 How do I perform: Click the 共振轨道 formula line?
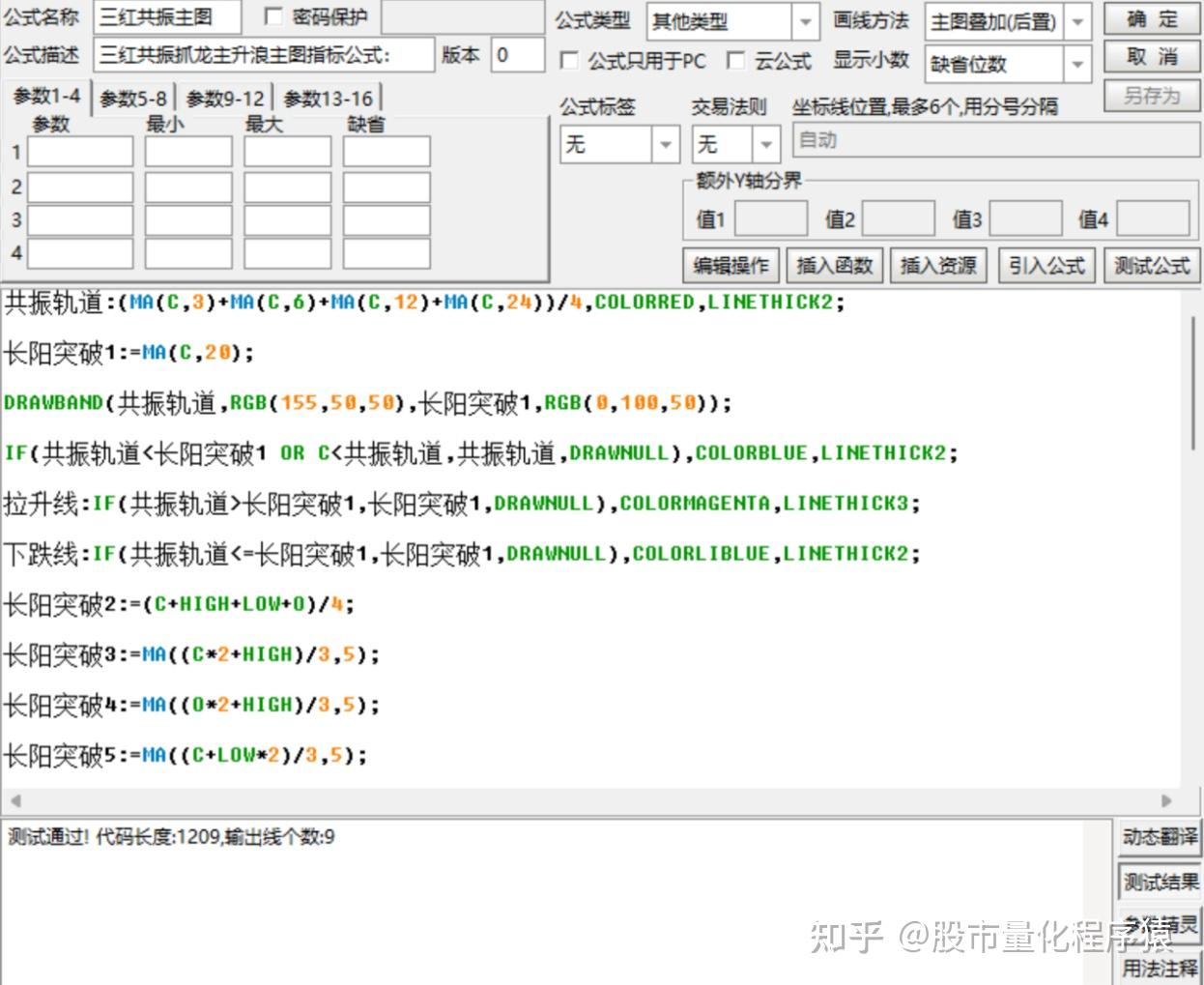coord(425,303)
